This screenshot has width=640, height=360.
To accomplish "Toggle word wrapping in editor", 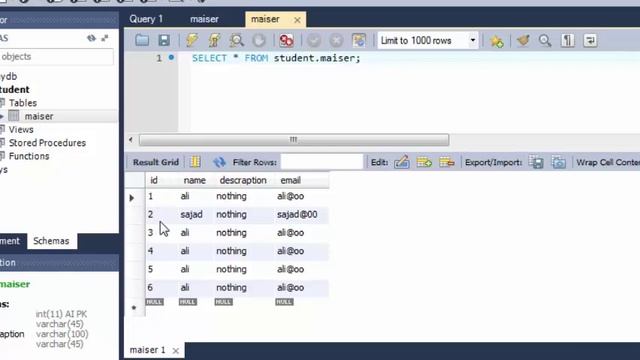I will click(x=590, y=40).
